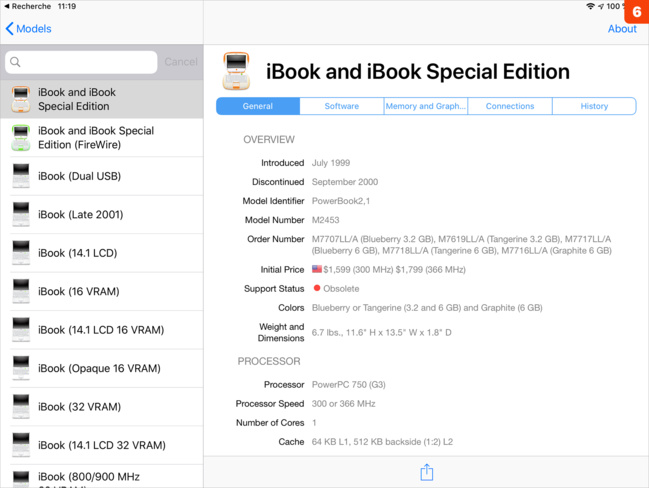
Task: Select the green iBook FireWire thumbnail
Action: [x=21, y=138]
